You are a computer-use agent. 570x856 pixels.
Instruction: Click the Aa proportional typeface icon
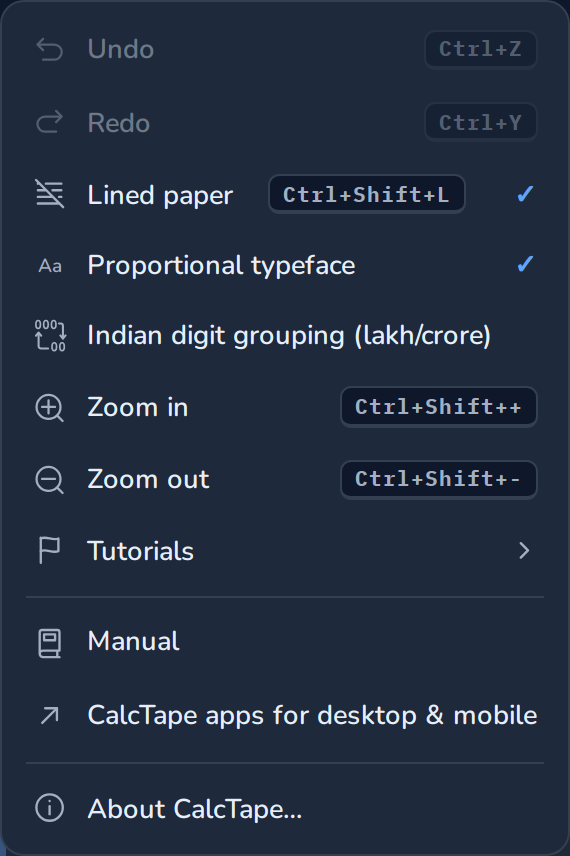[50, 266]
